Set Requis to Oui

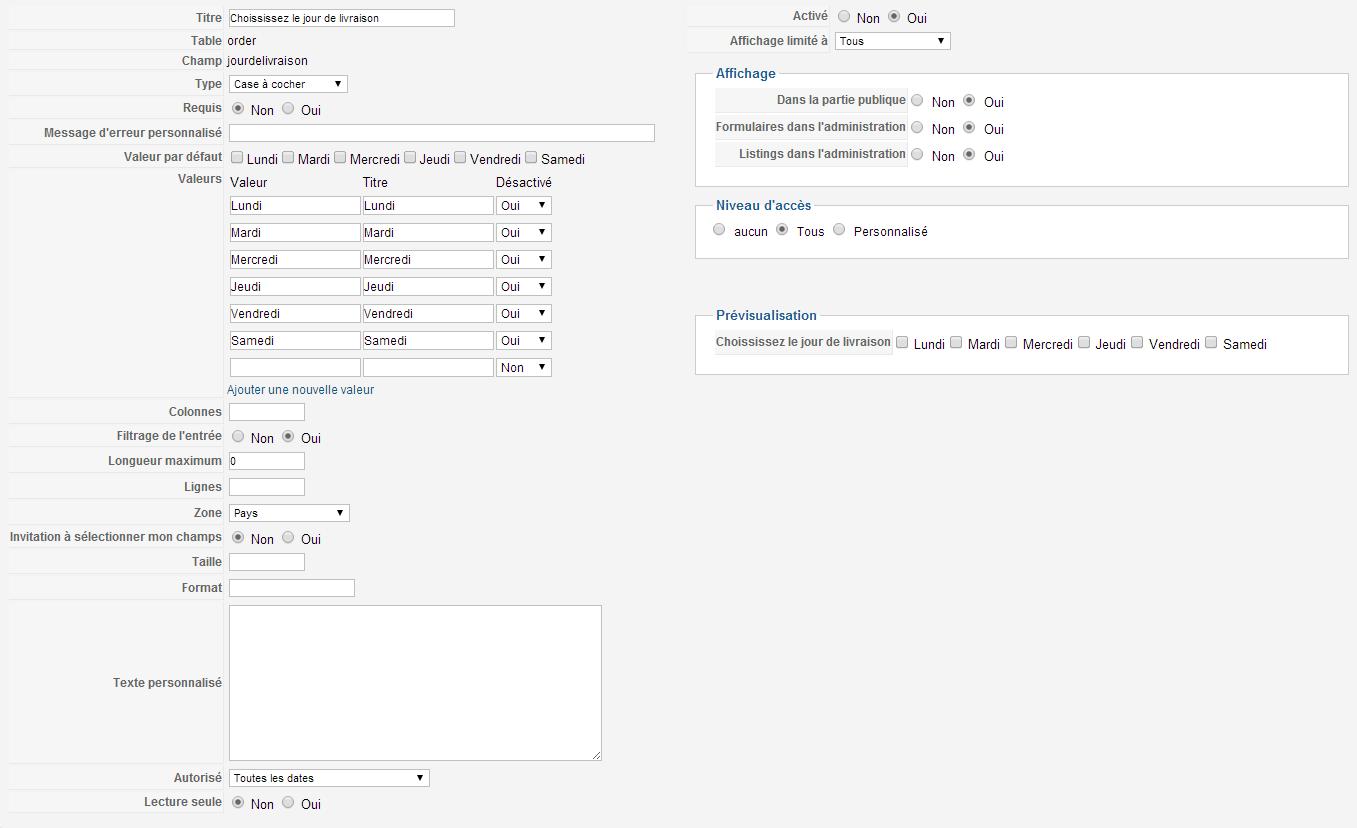(288, 109)
